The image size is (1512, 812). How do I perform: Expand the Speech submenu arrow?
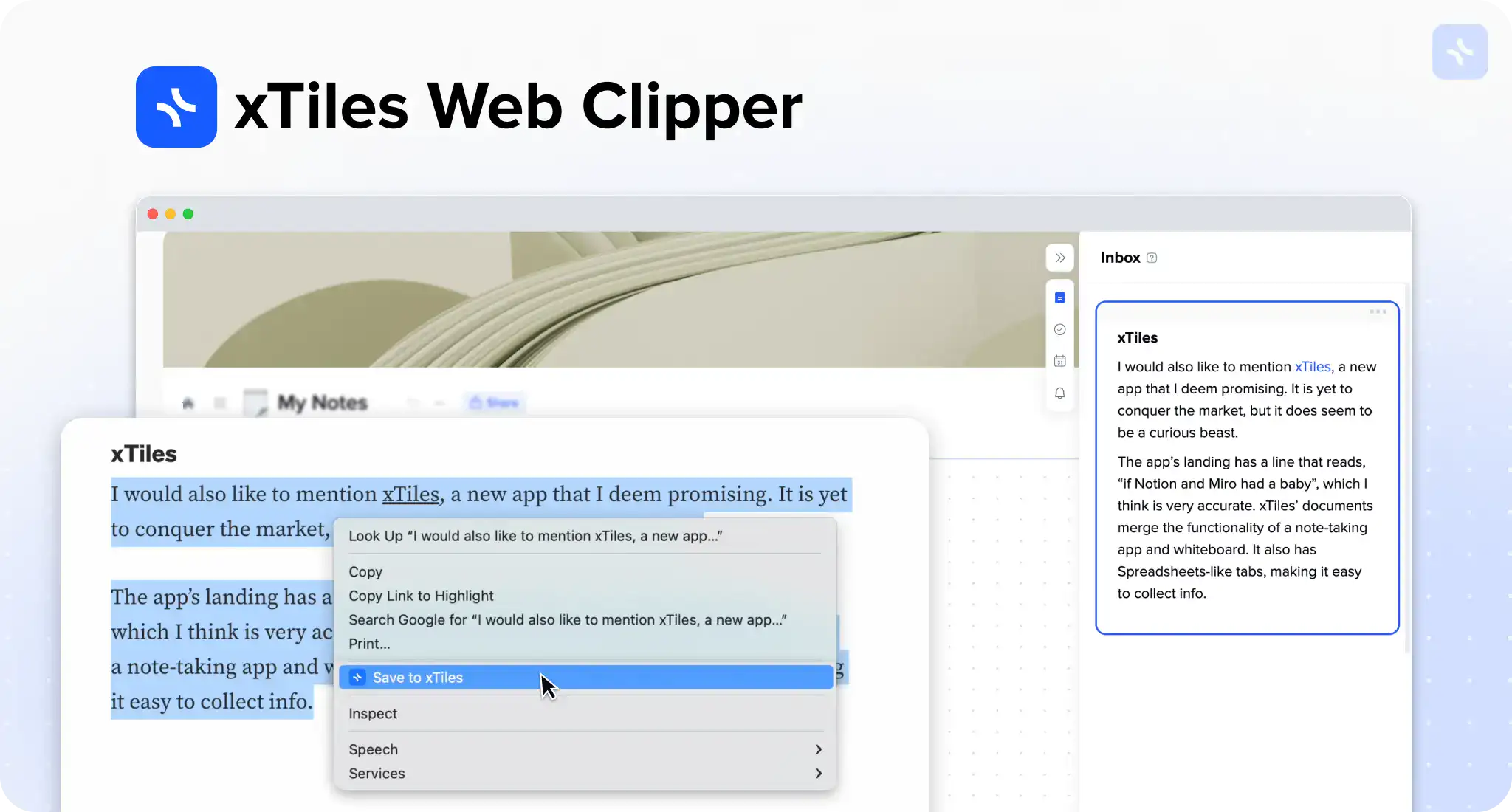(818, 749)
